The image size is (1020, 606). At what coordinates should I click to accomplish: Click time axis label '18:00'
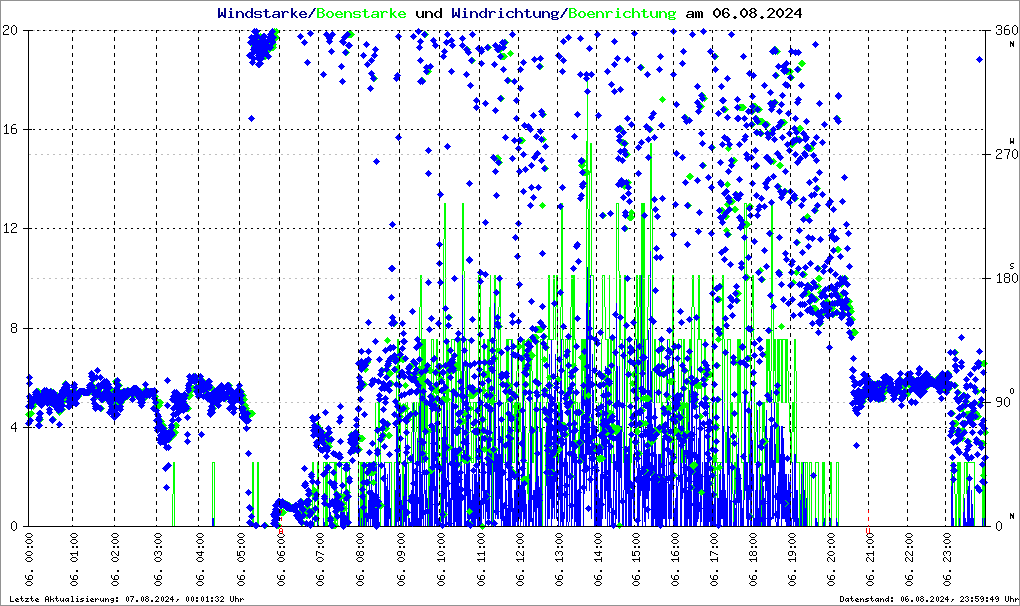[x=753, y=548]
